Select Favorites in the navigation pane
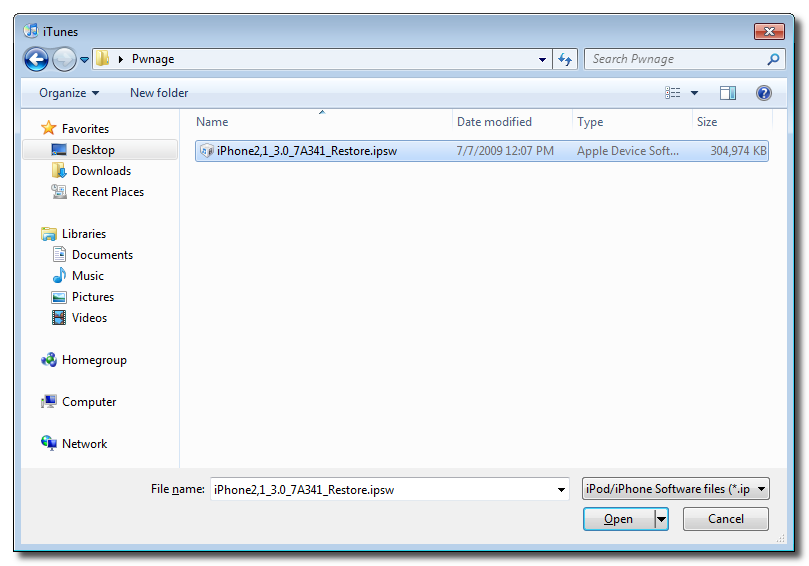Viewport: 809px width, 566px height. click(x=85, y=128)
